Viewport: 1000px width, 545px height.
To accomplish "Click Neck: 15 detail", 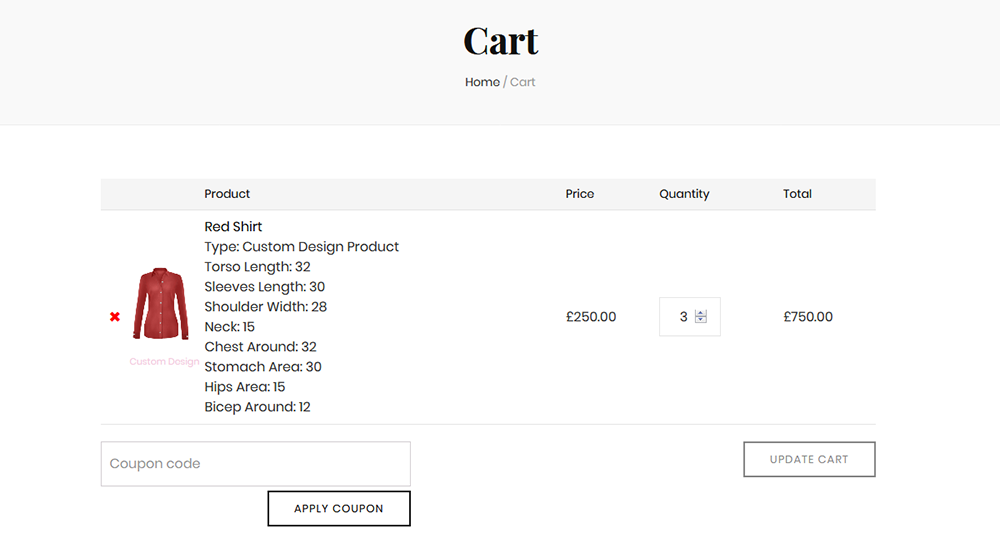I will point(230,327).
